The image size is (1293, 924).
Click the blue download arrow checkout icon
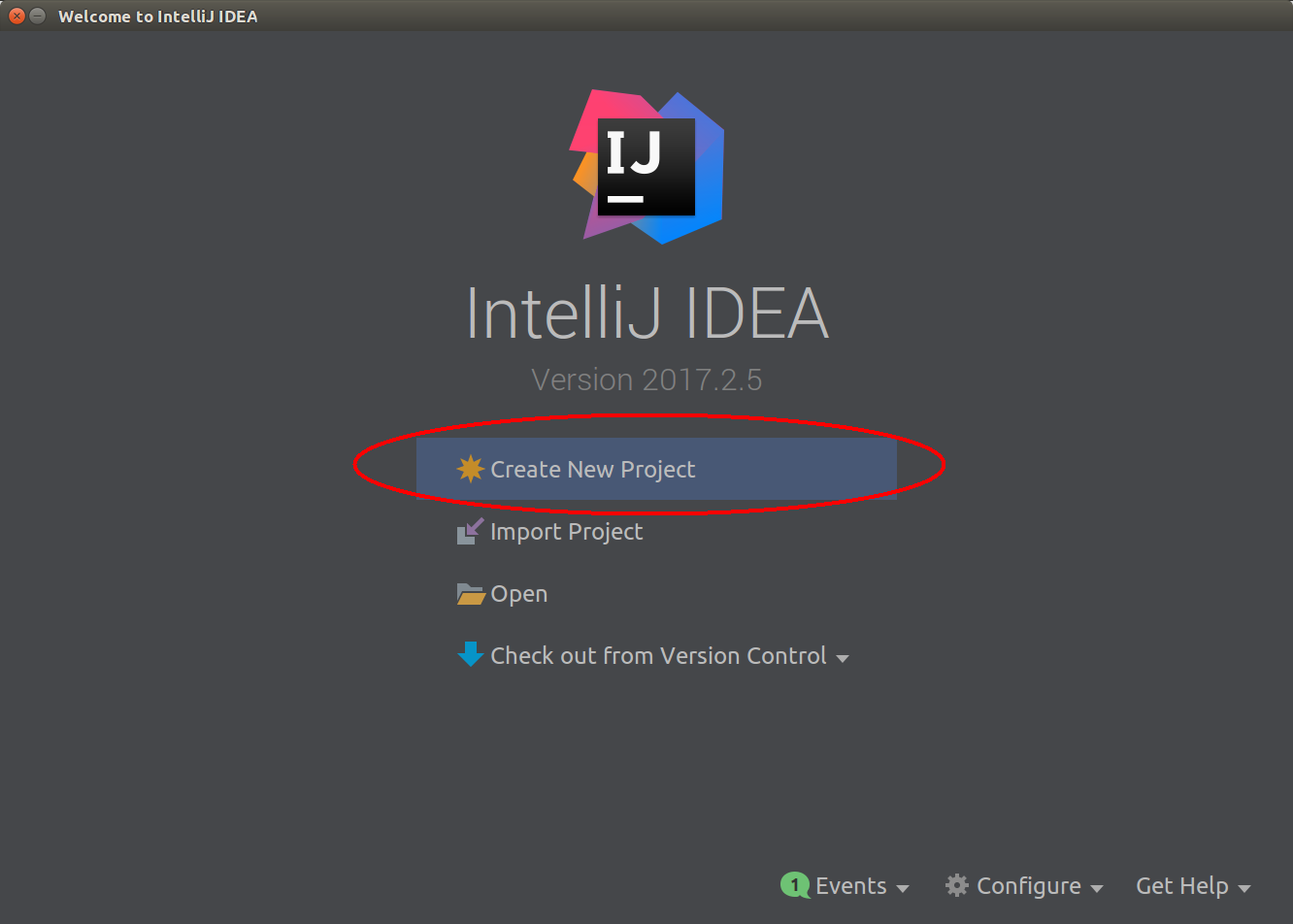[471, 655]
